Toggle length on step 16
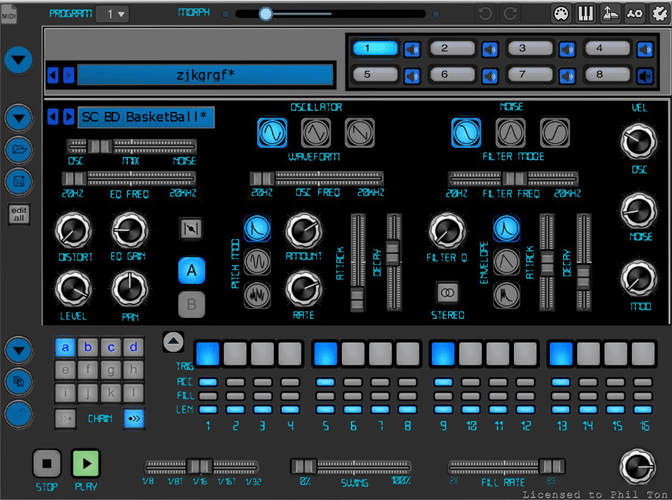The width and height of the screenshot is (672, 500). click(643, 410)
